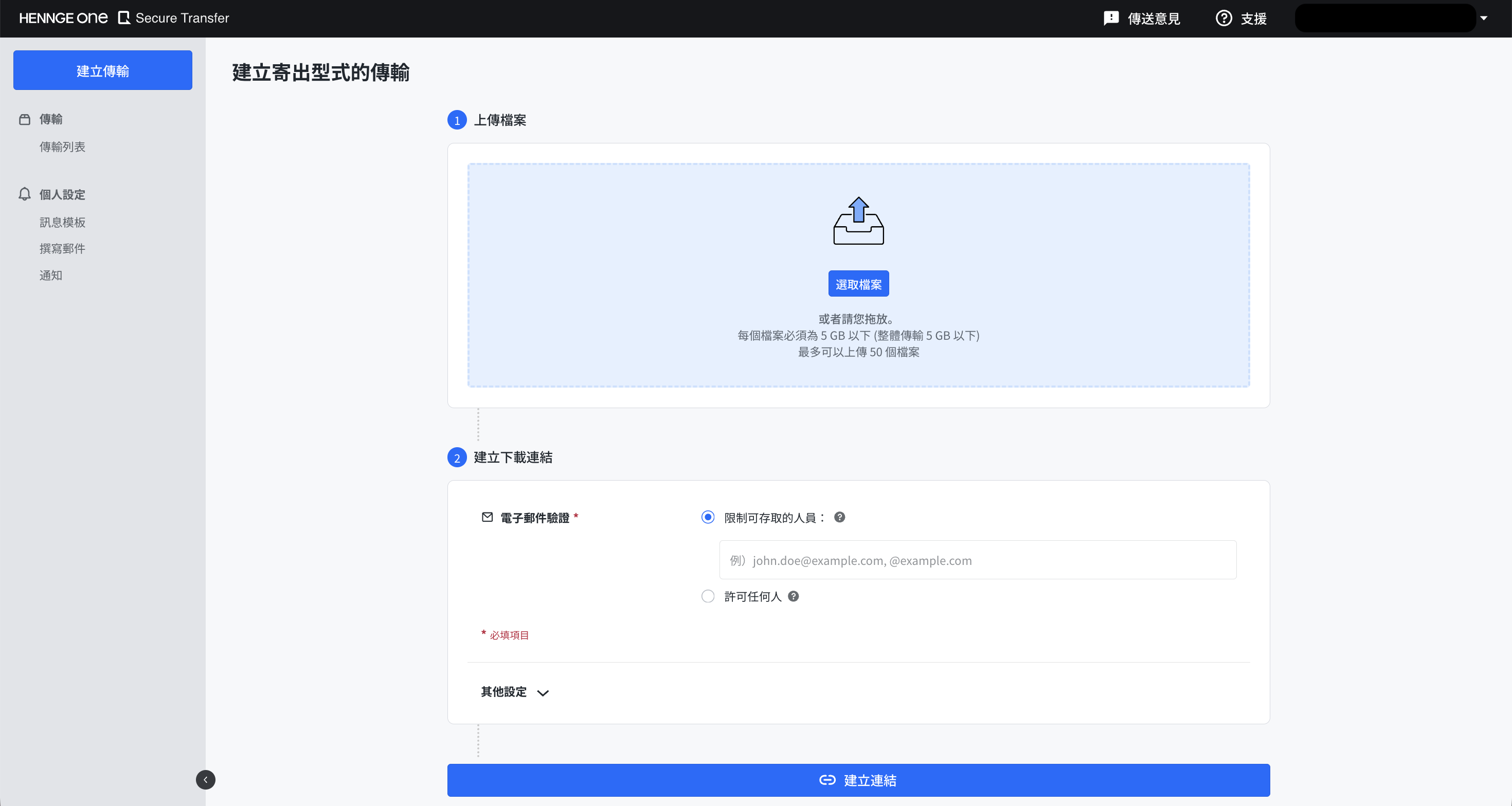Open 撰寫郵件 in the sidebar

click(x=62, y=249)
